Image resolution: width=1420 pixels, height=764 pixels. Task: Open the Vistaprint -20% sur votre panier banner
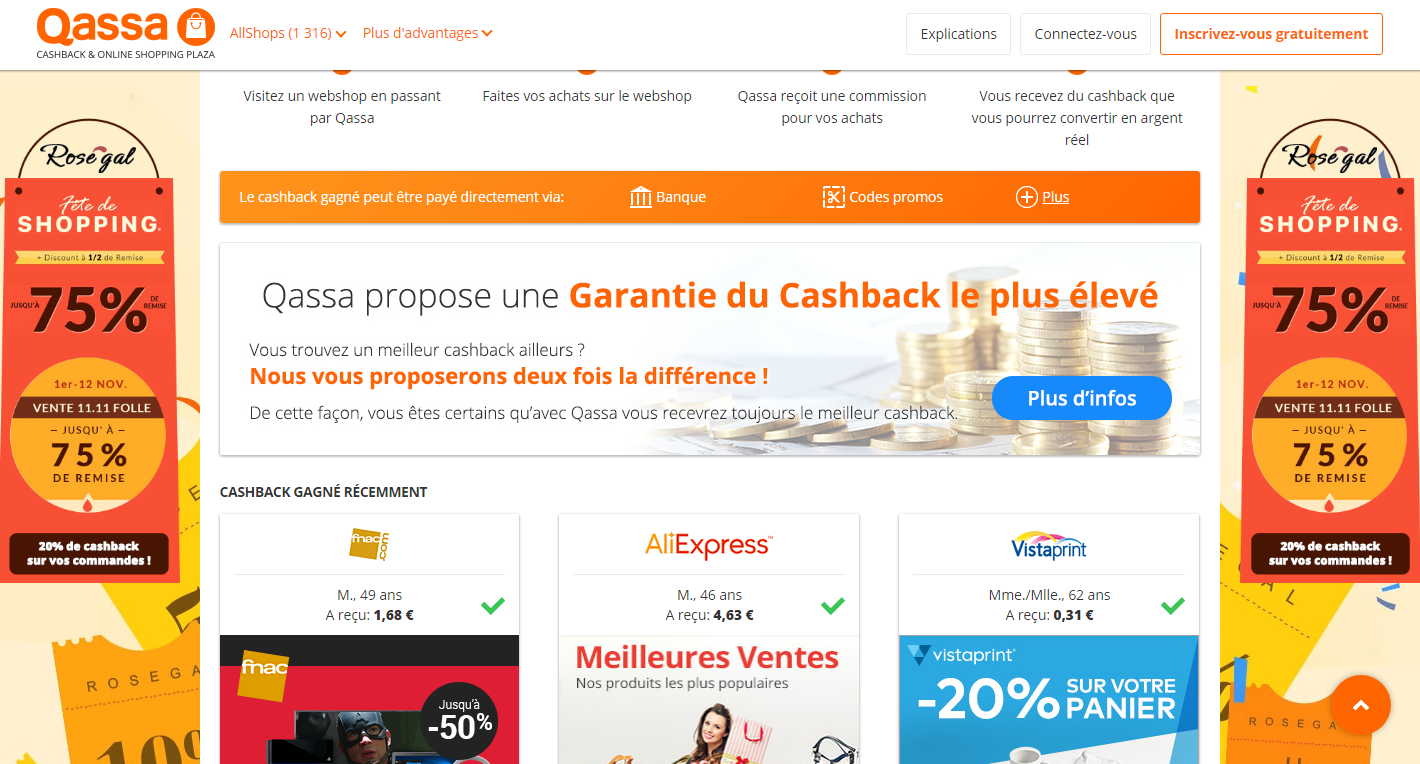click(x=1049, y=700)
